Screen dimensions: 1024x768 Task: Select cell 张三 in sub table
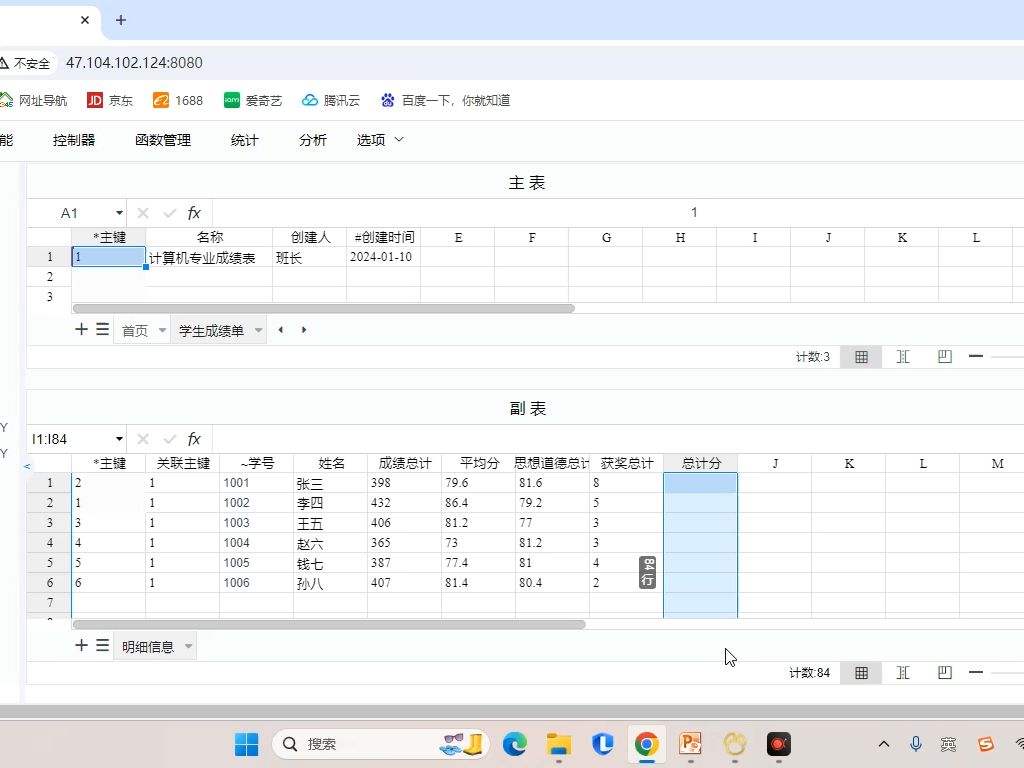tap(330, 483)
